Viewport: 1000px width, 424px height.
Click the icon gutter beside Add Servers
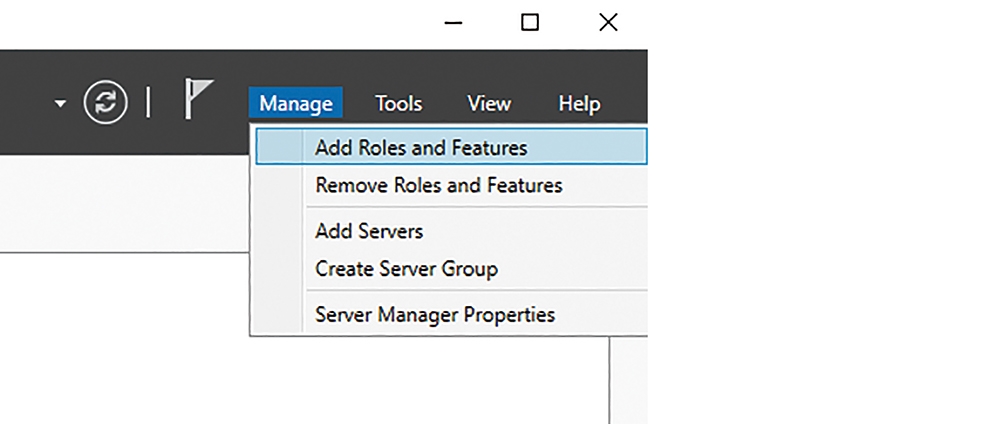click(x=279, y=231)
